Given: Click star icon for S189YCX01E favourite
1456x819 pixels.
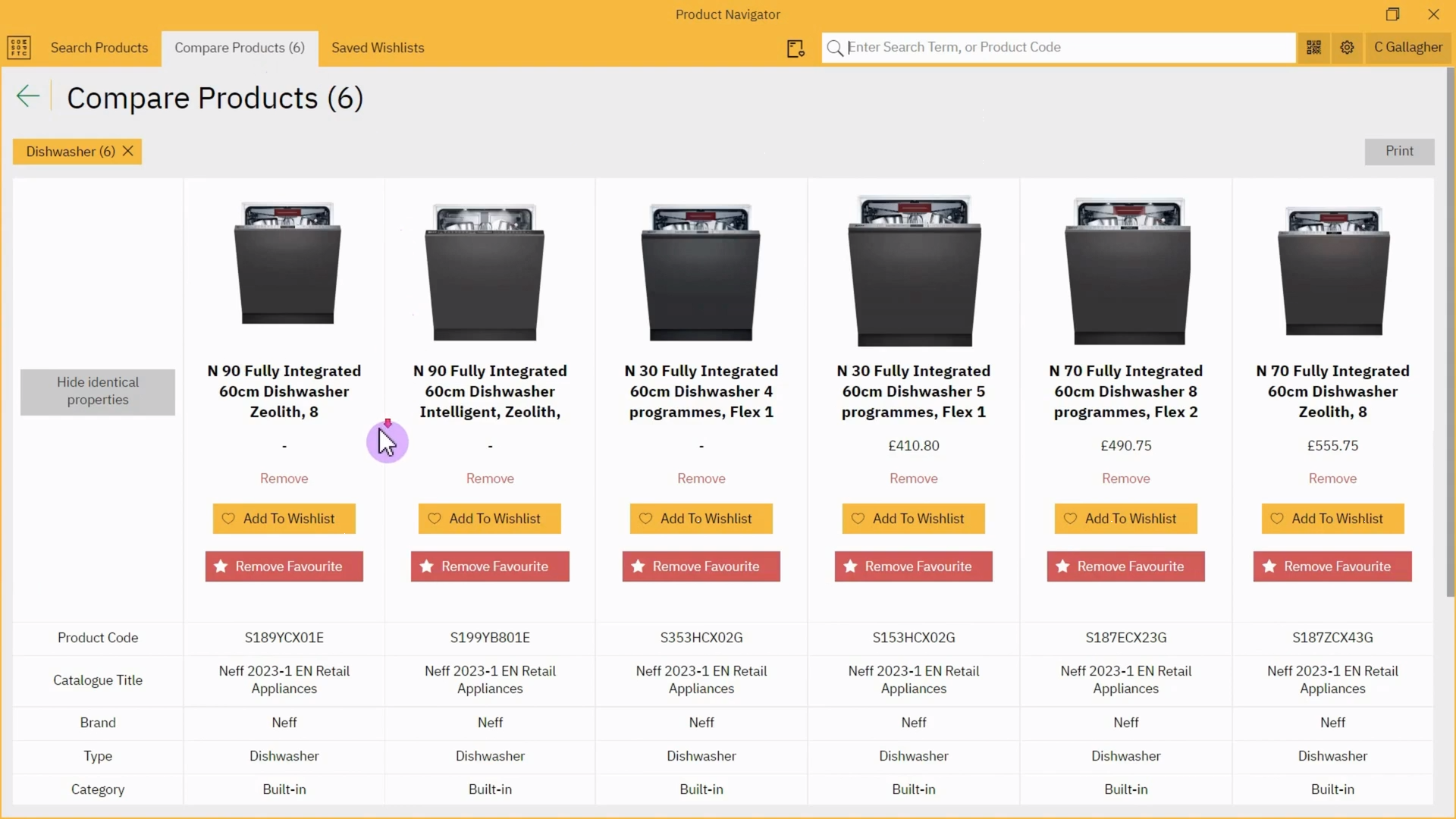Looking at the screenshot, I should pyautogui.click(x=221, y=566).
